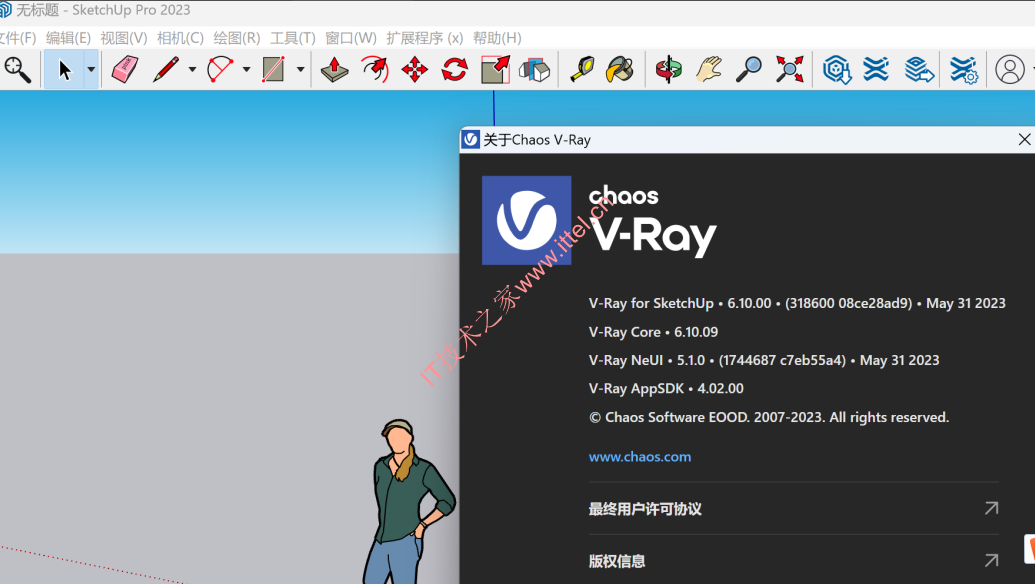The height and width of the screenshot is (584, 1035).
Task: Open the 相机(C) menu
Action: [x=180, y=38]
